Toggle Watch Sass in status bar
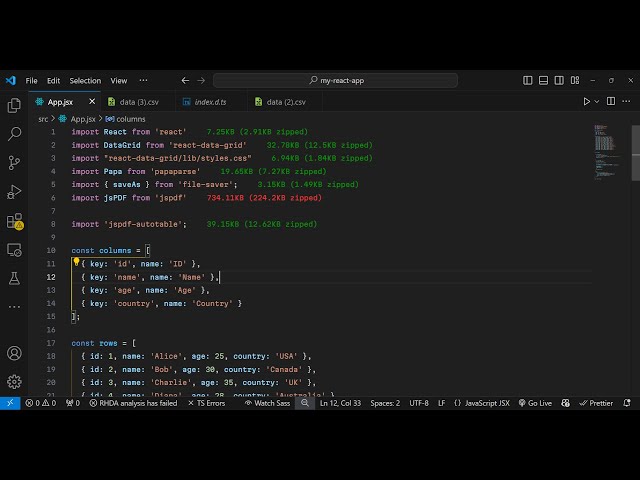The width and height of the screenshot is (640, 480). pos(267,403)
